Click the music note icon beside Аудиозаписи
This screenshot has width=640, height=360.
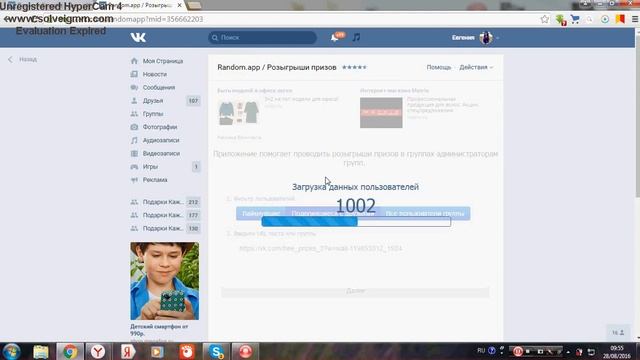pyautogui.click(x=134, y=140)
